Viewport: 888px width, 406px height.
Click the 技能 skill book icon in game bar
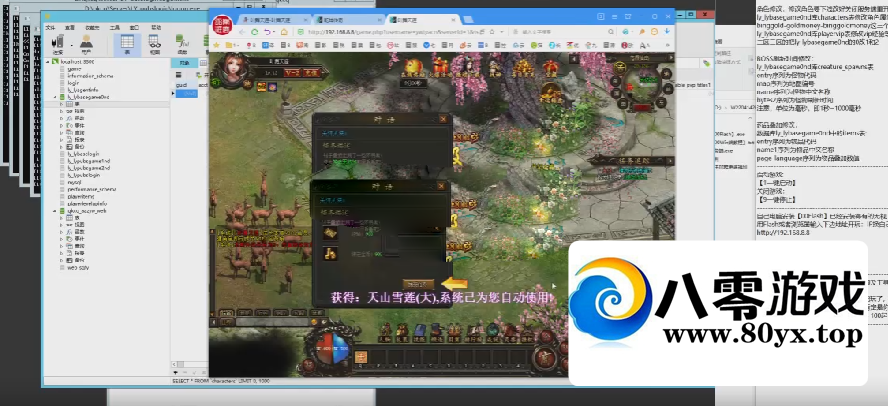pos(420,332)
